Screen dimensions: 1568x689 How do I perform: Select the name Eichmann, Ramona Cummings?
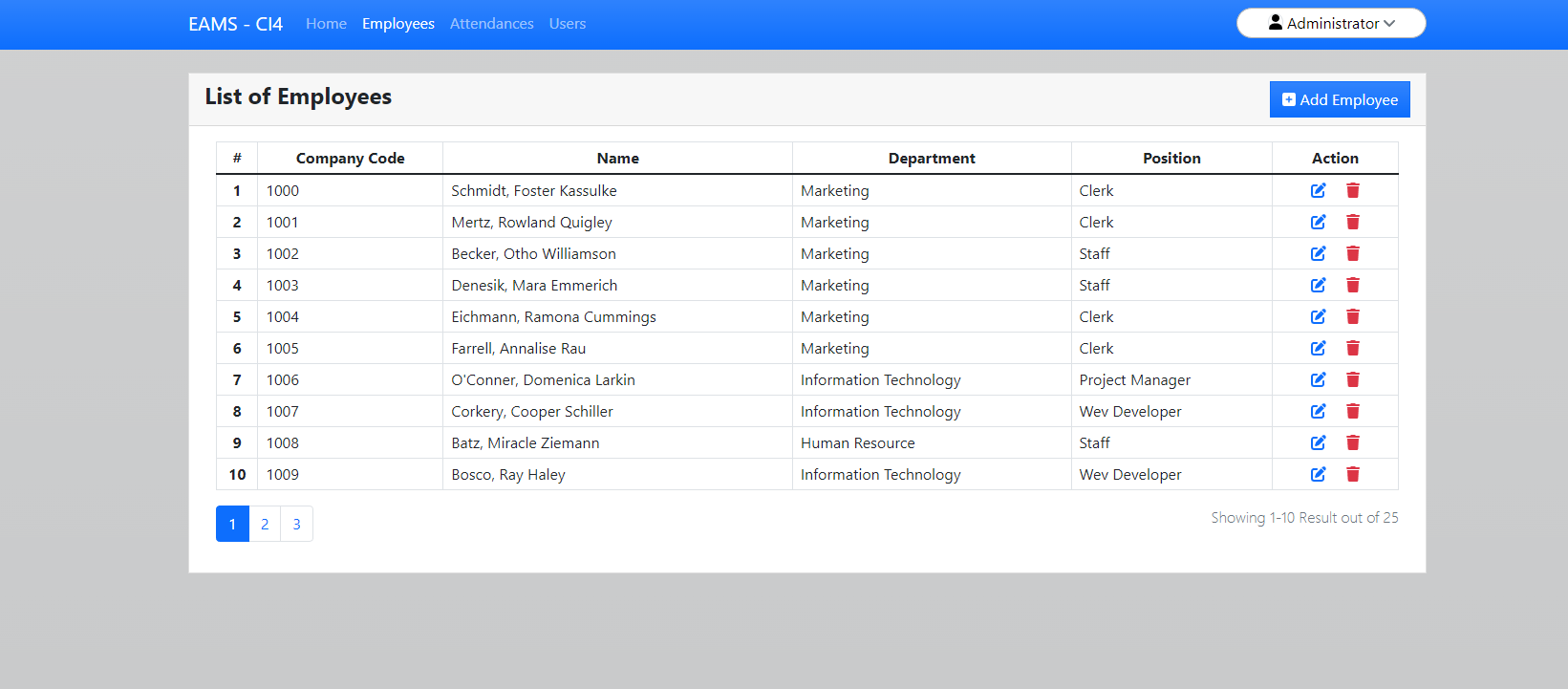click(x=554, y=317)
